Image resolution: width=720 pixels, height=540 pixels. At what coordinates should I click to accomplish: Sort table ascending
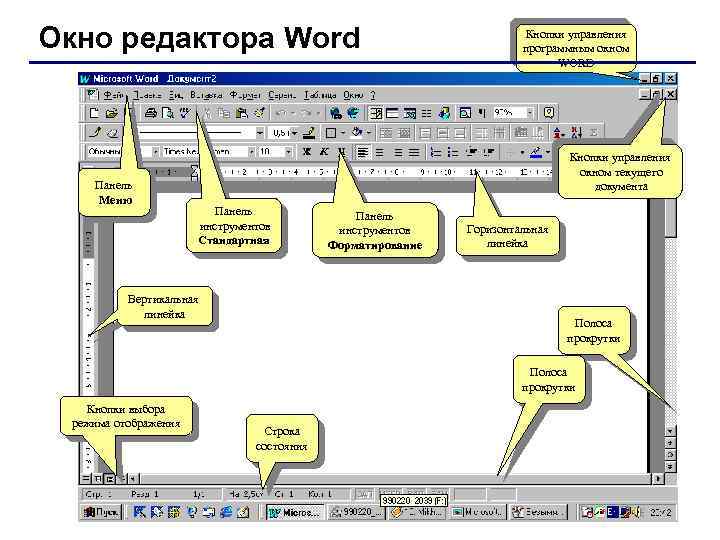[x=559, y=133]
